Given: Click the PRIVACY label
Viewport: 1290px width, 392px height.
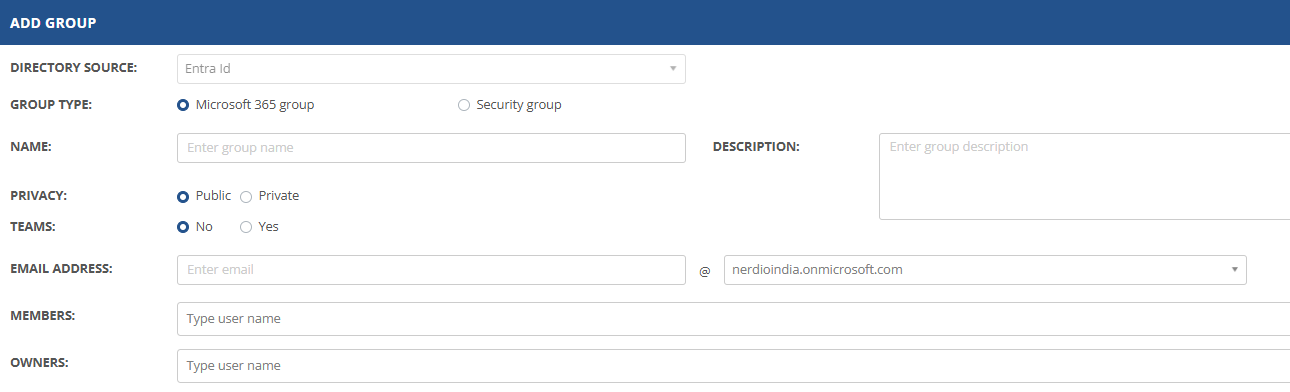Looking at the screenshot, I should click(x=39, y=195).
